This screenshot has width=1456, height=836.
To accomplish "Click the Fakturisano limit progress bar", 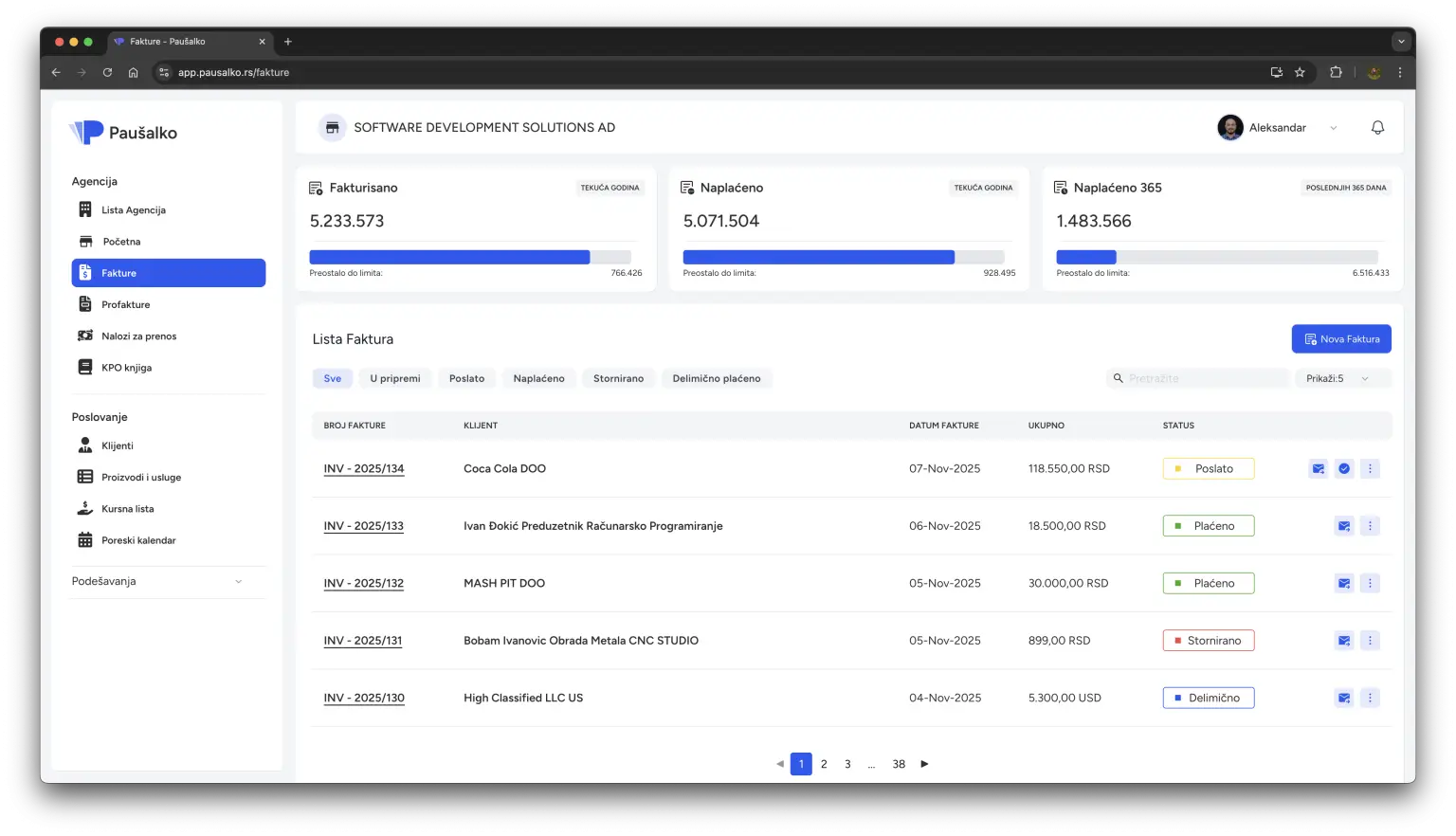I will tap(469, 257).
